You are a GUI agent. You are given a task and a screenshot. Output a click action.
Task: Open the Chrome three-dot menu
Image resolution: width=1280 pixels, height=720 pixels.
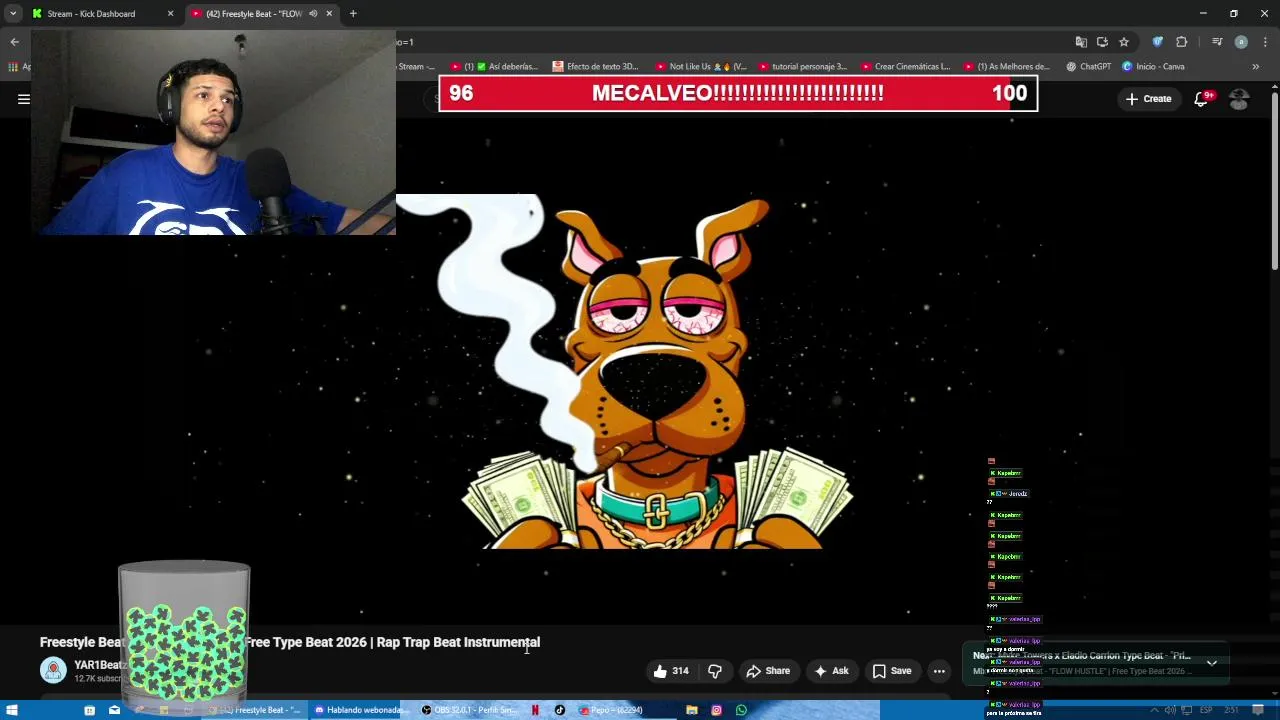pos(1265,42)
